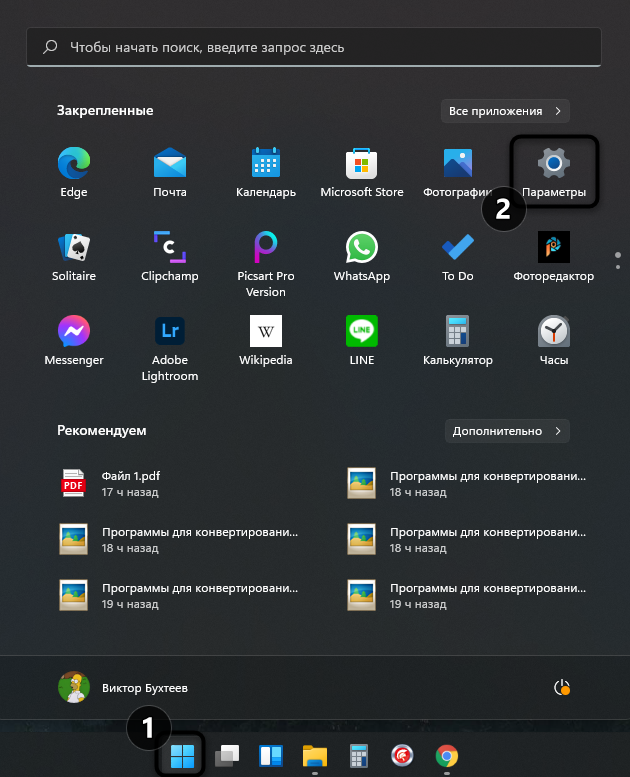
Task: Open middle right recommended image 18 ч назад
Action: click(466, 540)
